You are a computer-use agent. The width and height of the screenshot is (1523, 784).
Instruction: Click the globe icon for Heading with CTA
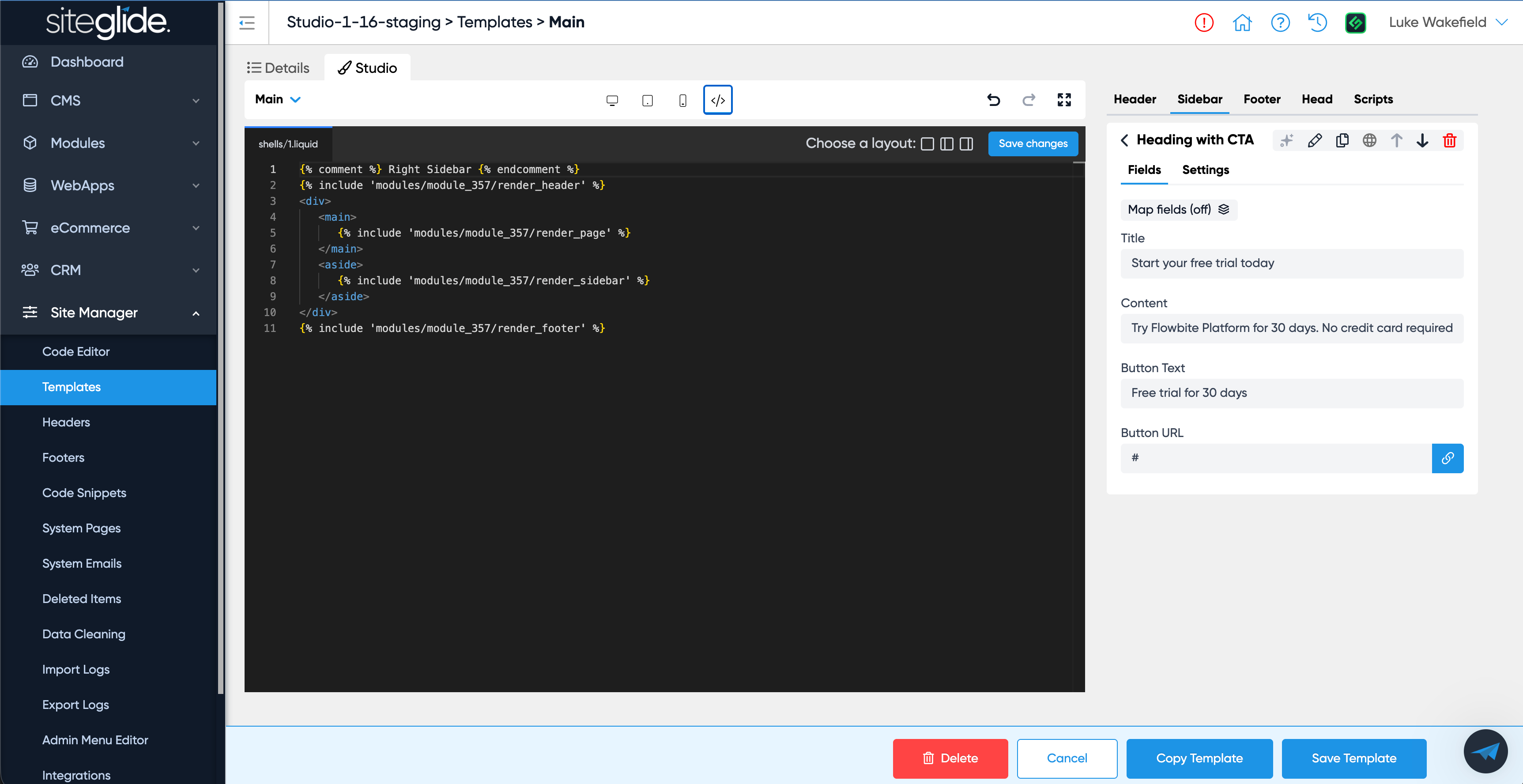1369,140
